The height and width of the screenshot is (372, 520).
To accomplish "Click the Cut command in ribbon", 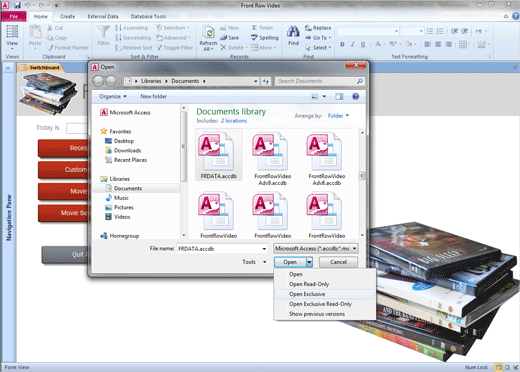I will point(55,28).
